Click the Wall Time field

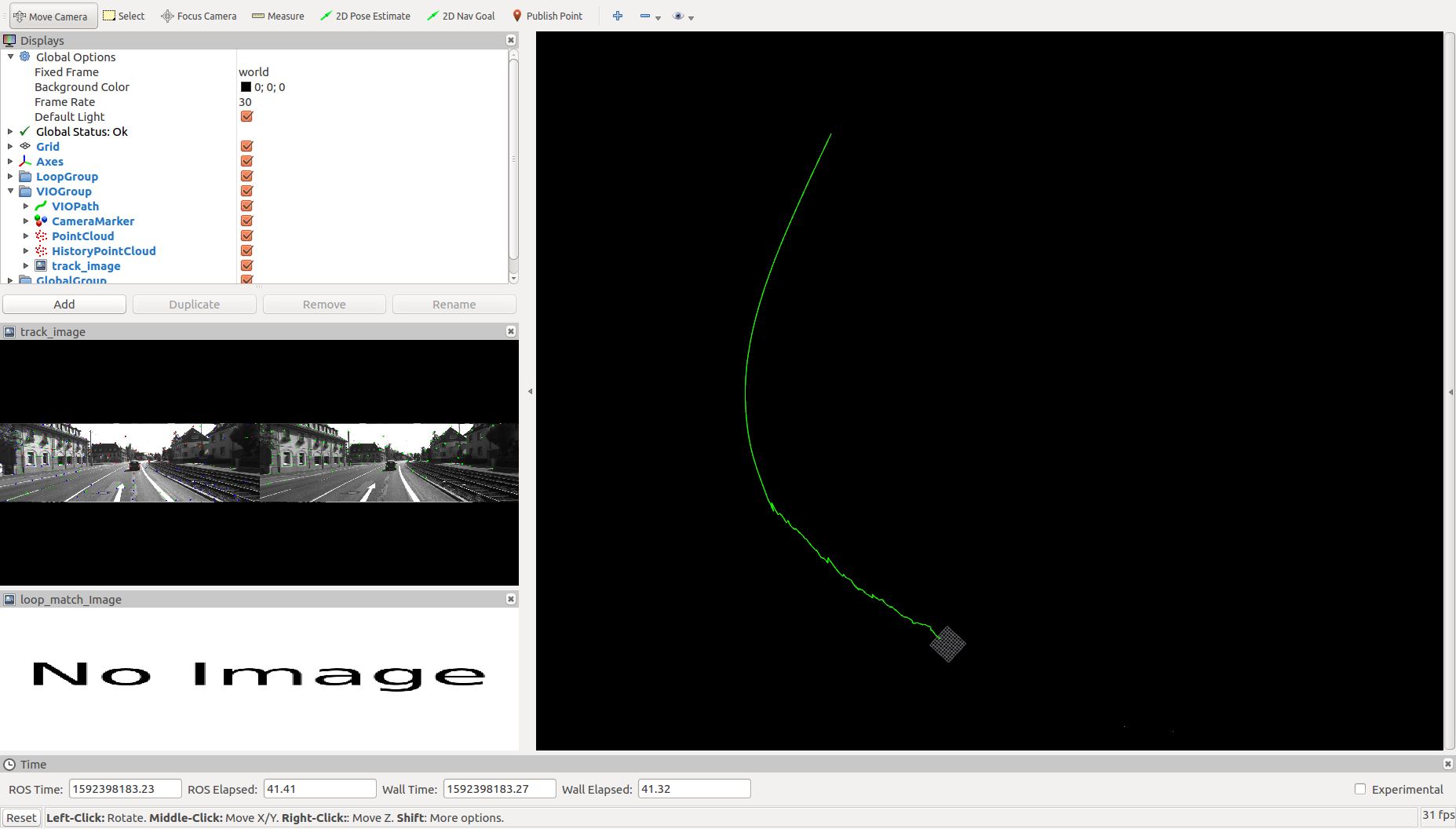[x=500, y=789]
